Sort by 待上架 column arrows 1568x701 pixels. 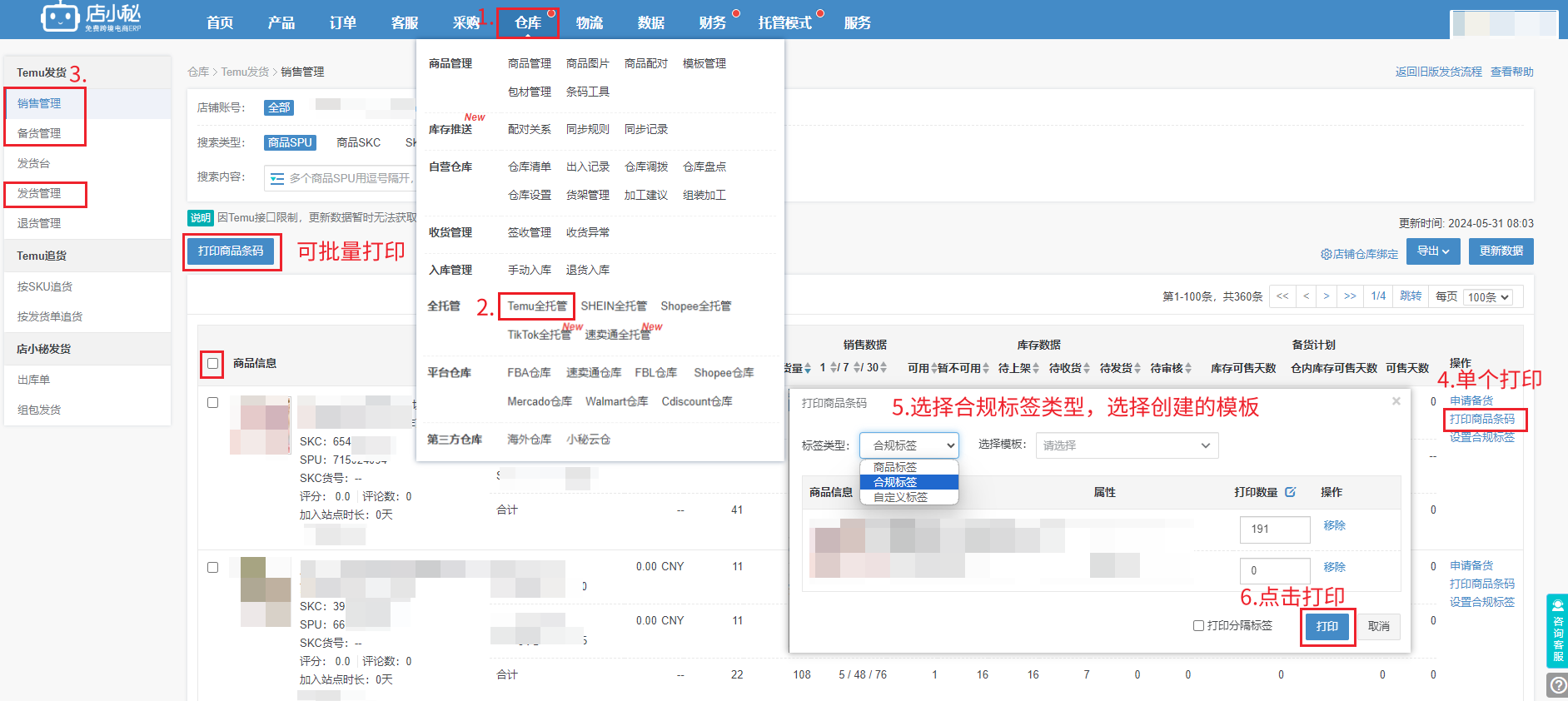point(1036,368)
